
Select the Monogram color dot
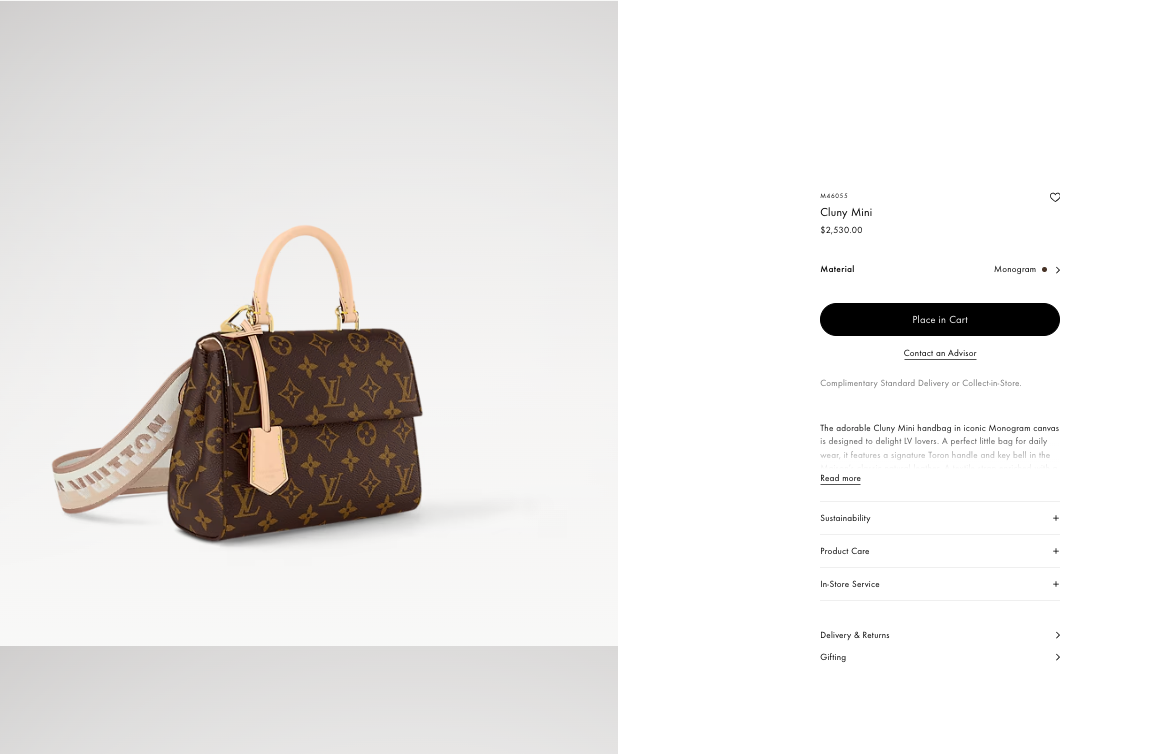(x=1044, y=269)
